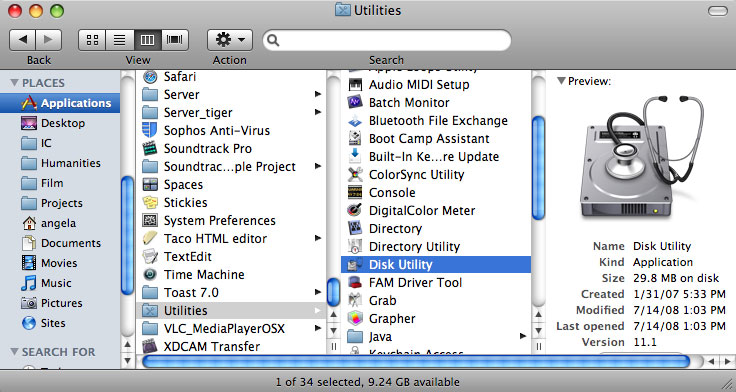Select the Directory Utility icon

pyautogui.click(x=355, y=246)
